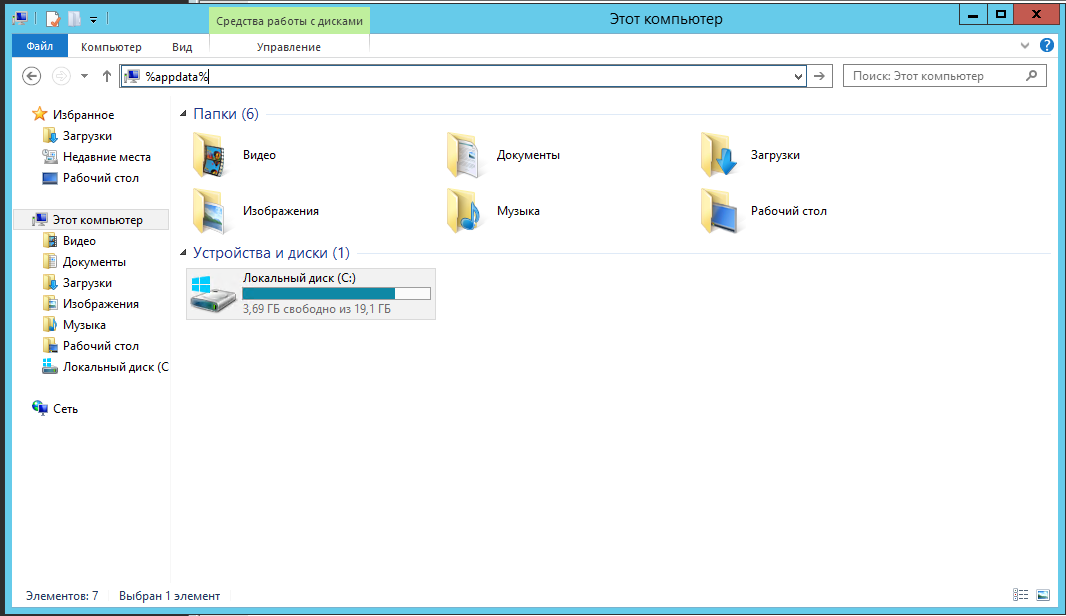Switch to details view using status bar icon

click(1020, 595)
